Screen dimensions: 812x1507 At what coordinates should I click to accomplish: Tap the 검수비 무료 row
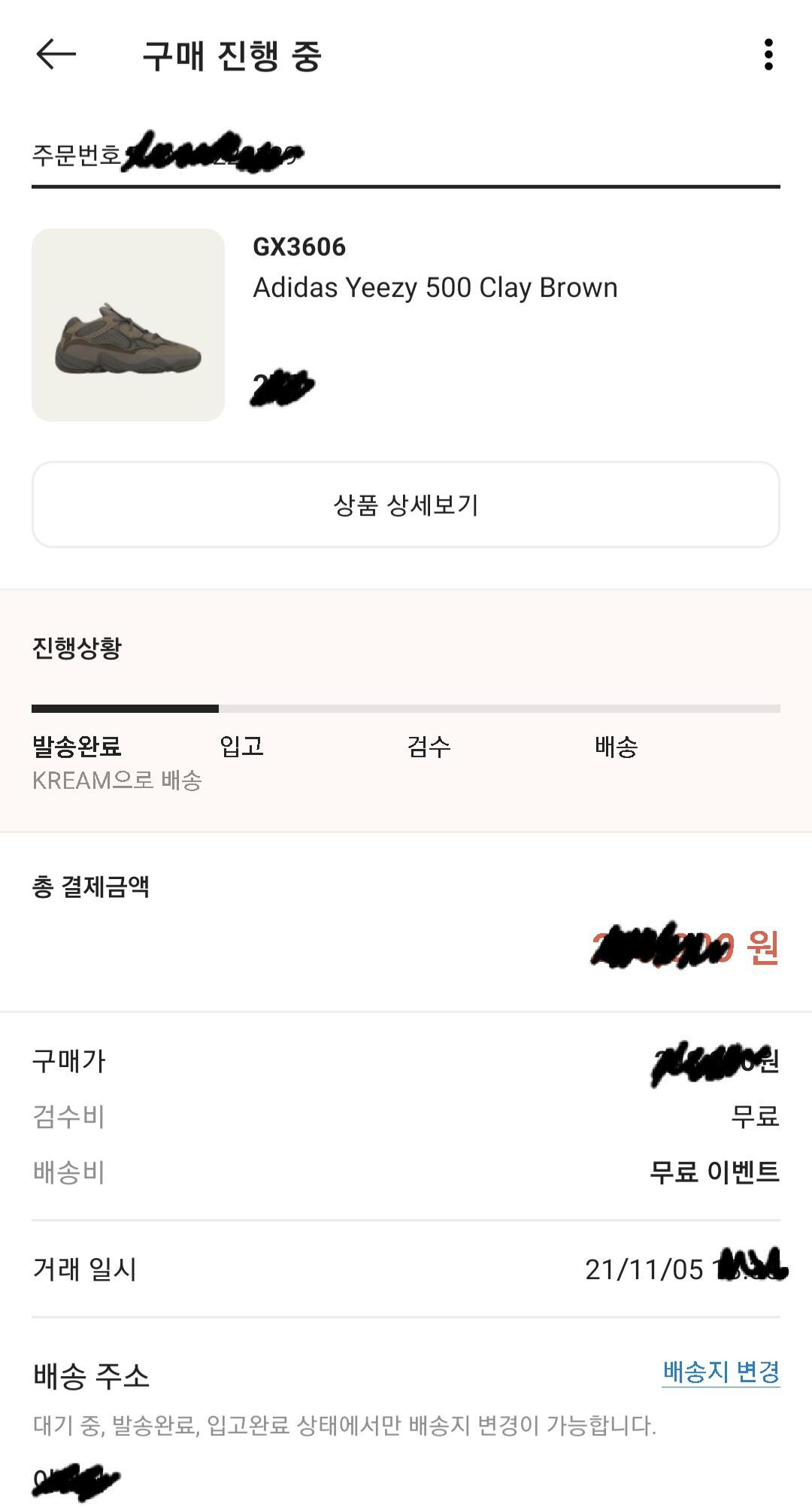tap(406, 1116)
